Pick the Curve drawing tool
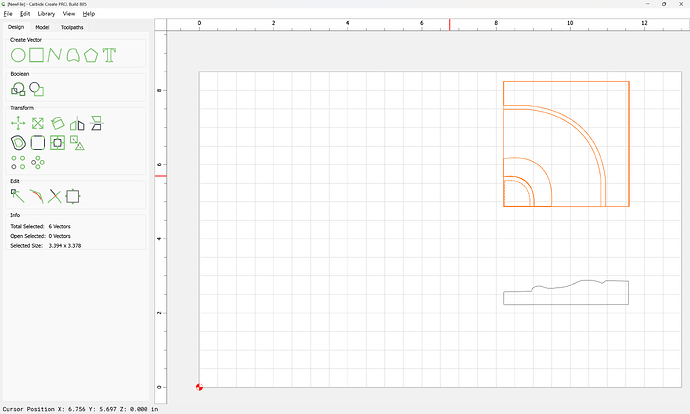This screenshot has height=414, width=690. click(x=73, y=55)
